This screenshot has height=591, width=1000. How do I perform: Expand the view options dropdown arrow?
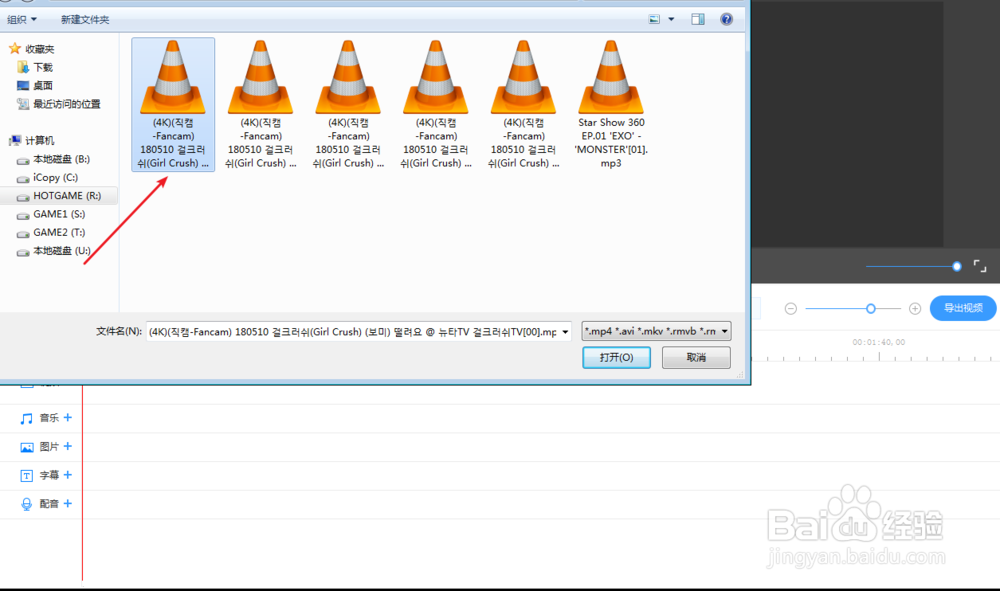671,19
